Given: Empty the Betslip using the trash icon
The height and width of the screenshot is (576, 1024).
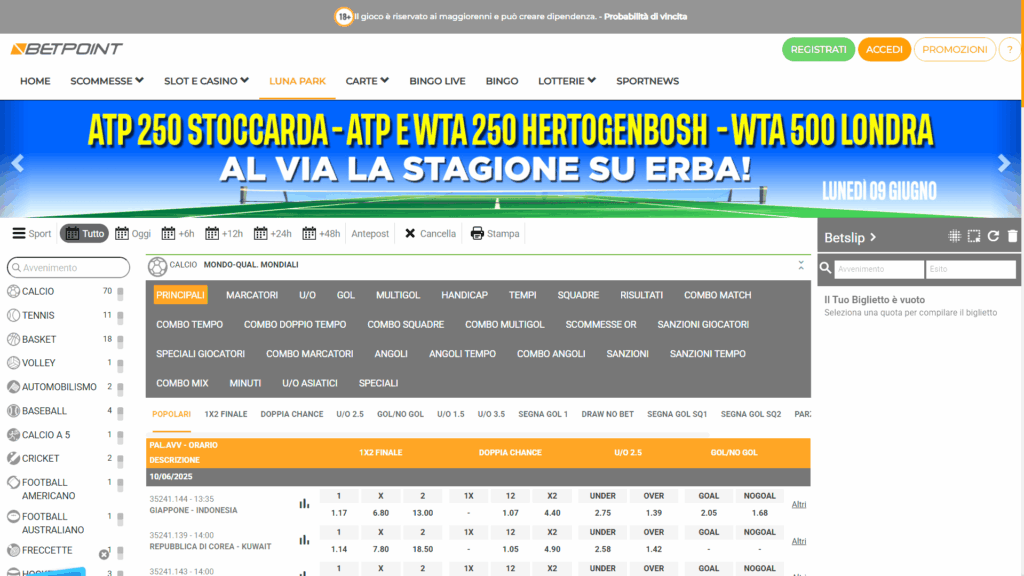Looking at the screenshot, I should (x=1013, y=234).
